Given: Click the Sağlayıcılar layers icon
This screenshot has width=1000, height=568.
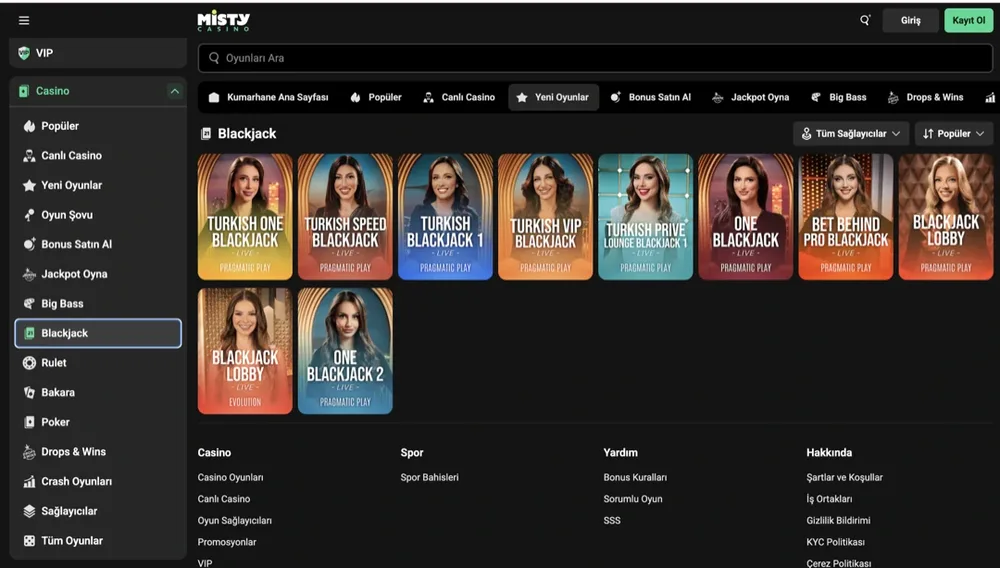Looking at the screenshot, I should click(x=29, y=511).
